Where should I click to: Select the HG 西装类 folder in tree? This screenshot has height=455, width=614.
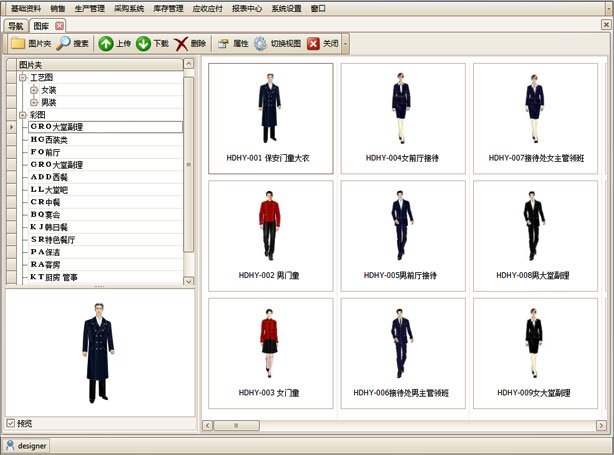55,140
